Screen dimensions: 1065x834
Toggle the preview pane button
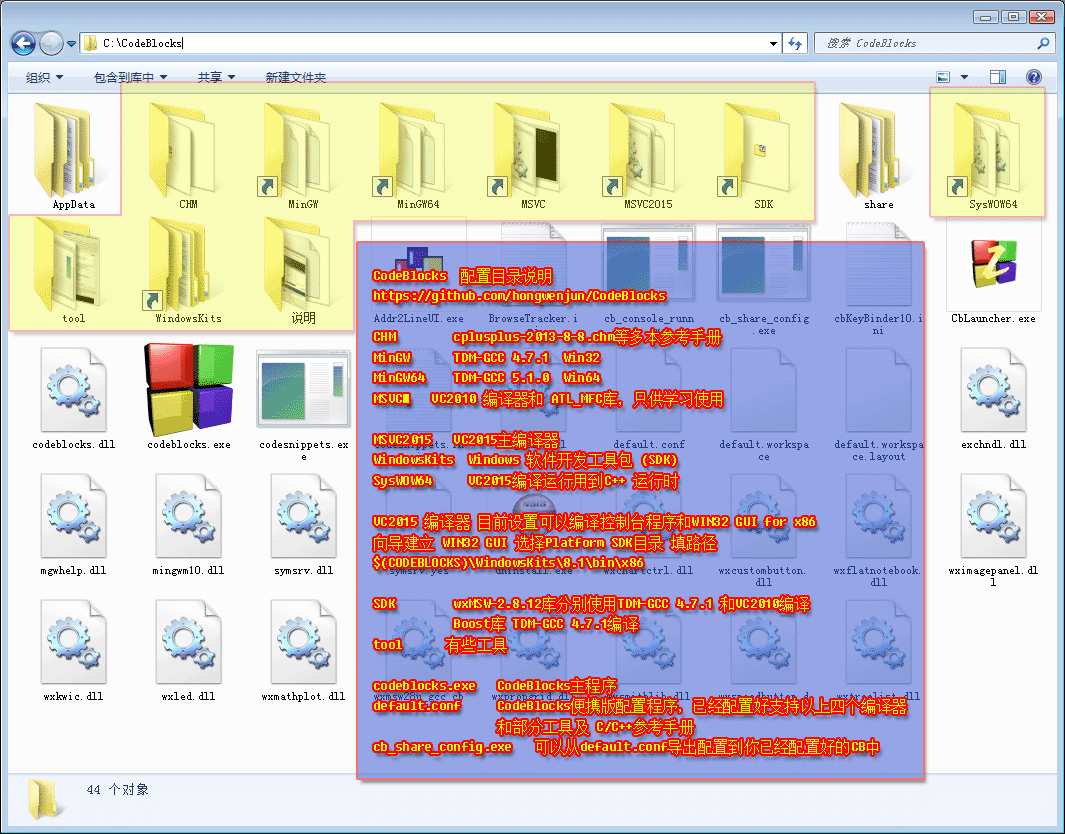[x=998, y=77]
